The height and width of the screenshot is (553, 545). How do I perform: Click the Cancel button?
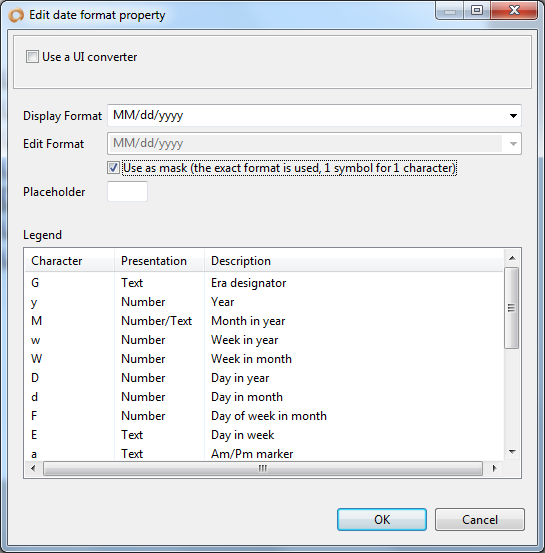(x=480, y=519)
